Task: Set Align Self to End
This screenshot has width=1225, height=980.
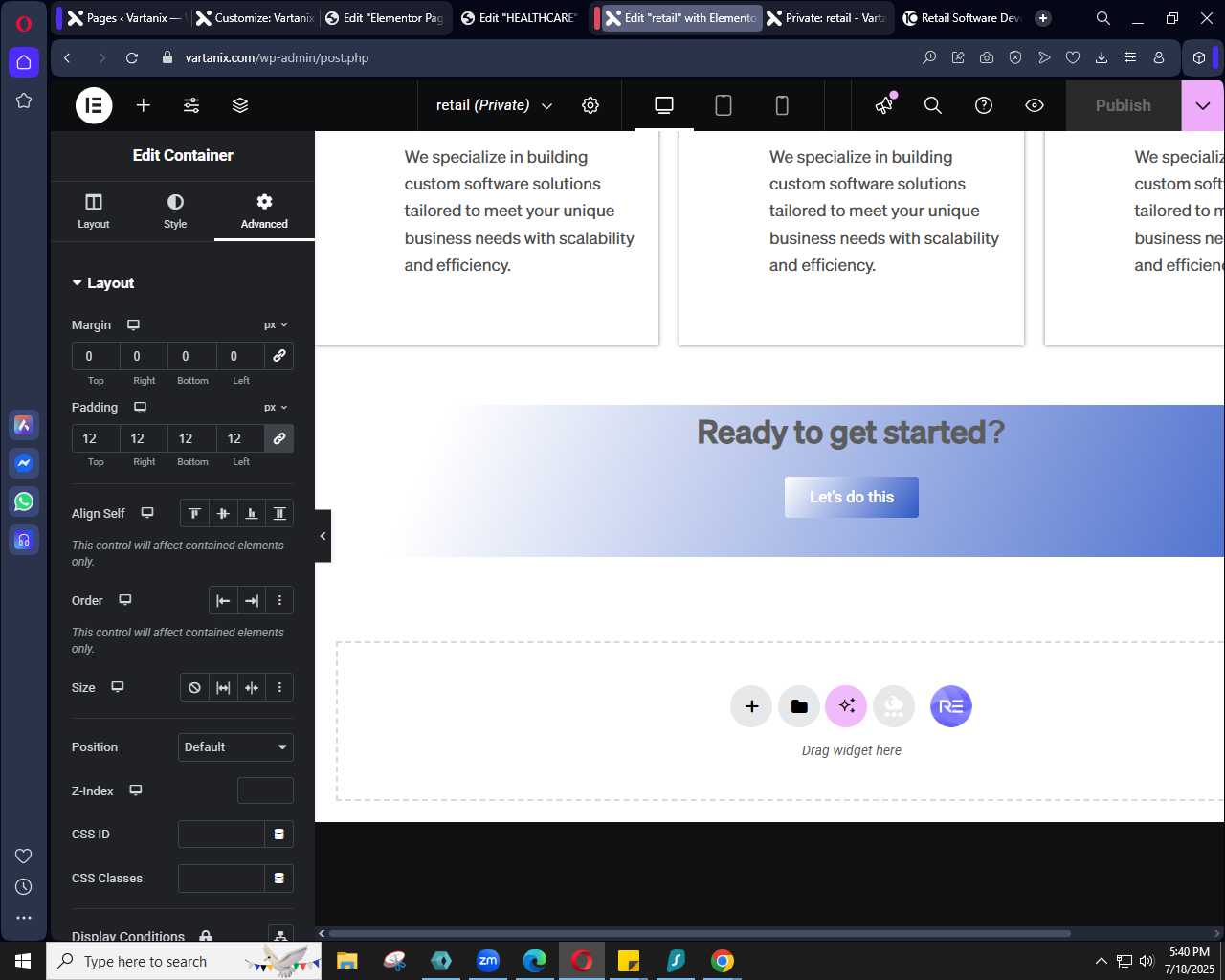Action: coord(252,514)
